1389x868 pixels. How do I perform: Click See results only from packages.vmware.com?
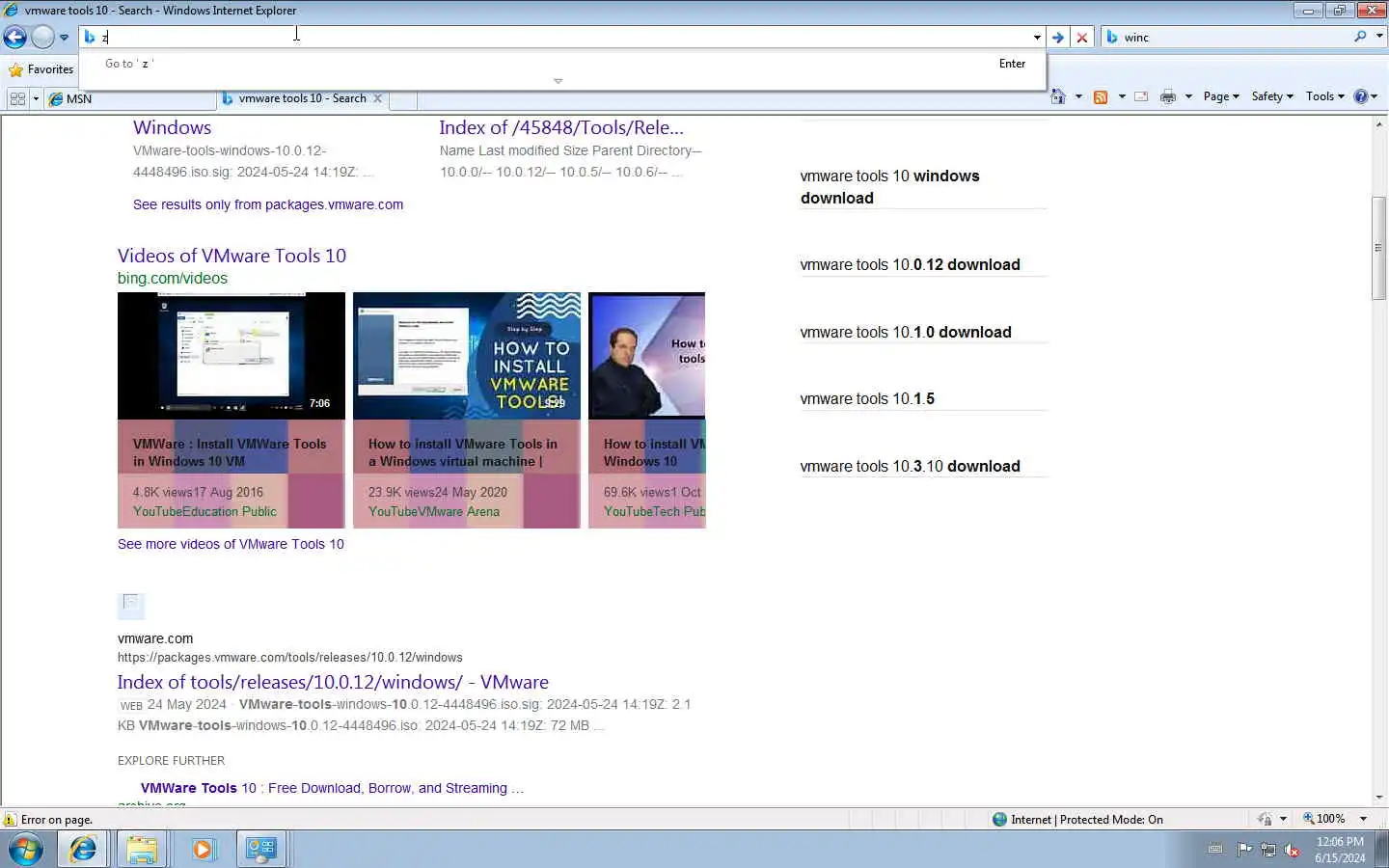268,204
